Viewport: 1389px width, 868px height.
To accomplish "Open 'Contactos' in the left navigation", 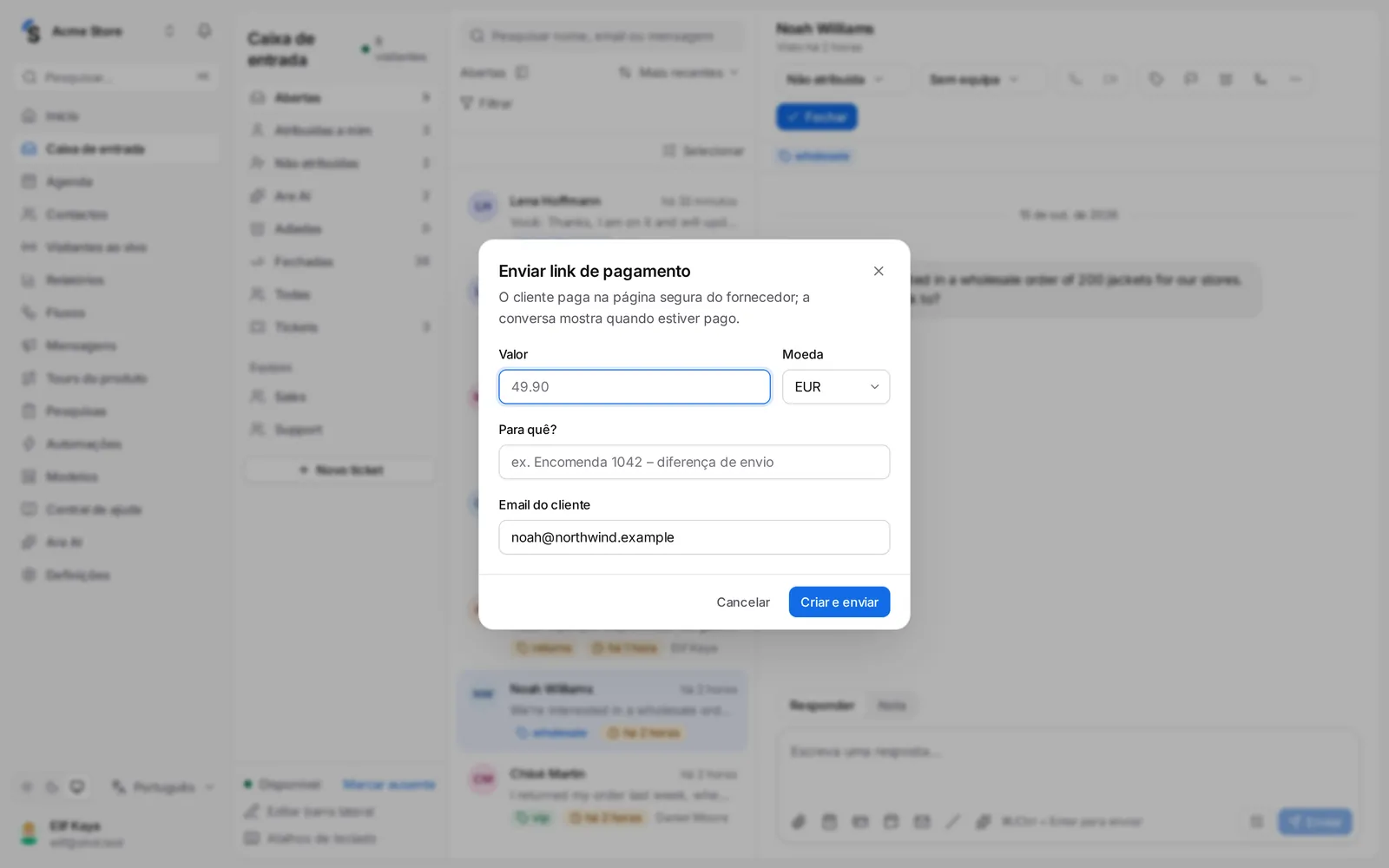I will [x=116, y=214].
